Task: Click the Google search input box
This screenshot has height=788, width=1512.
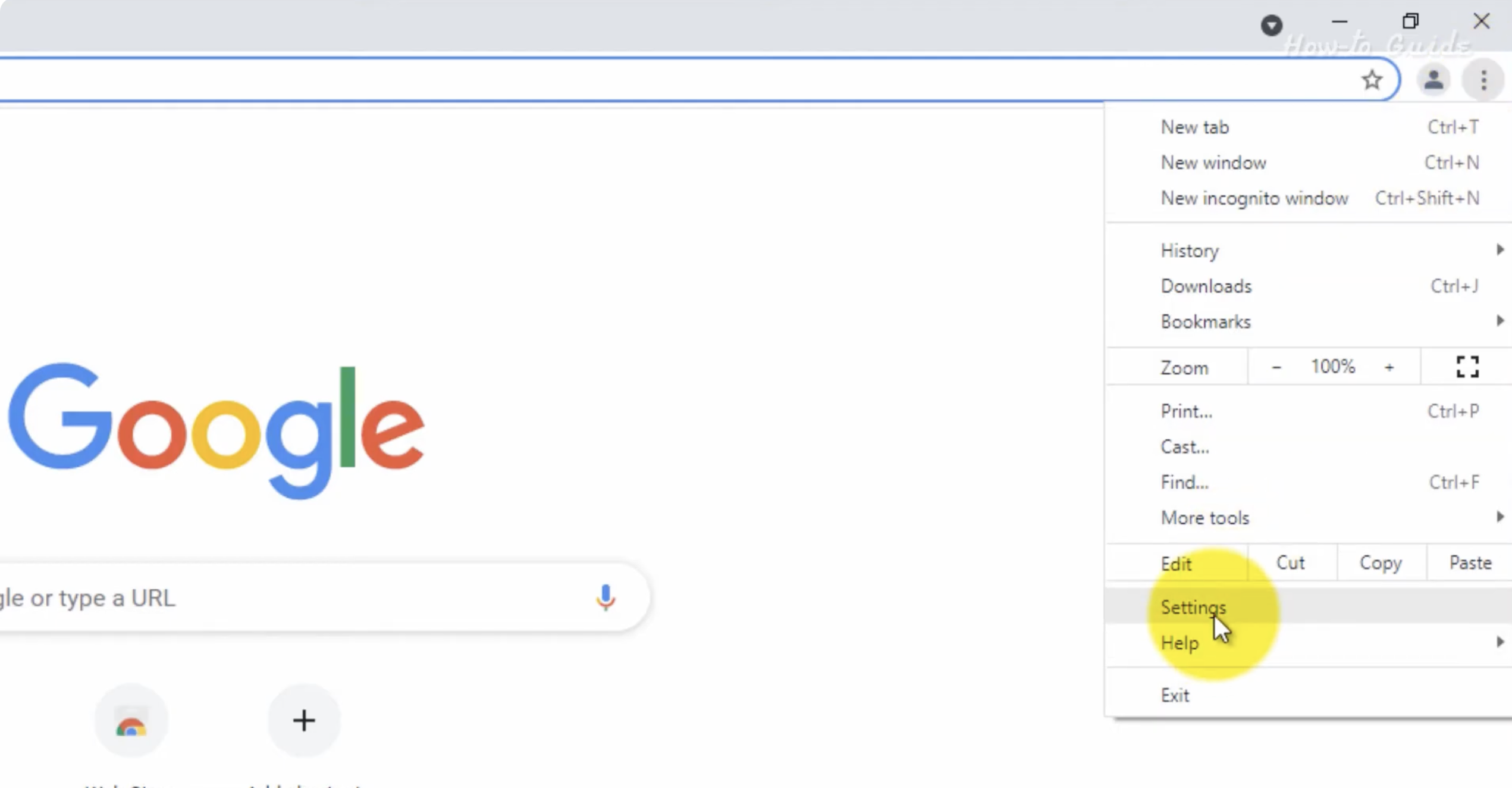Action: [x=286, y=598]
